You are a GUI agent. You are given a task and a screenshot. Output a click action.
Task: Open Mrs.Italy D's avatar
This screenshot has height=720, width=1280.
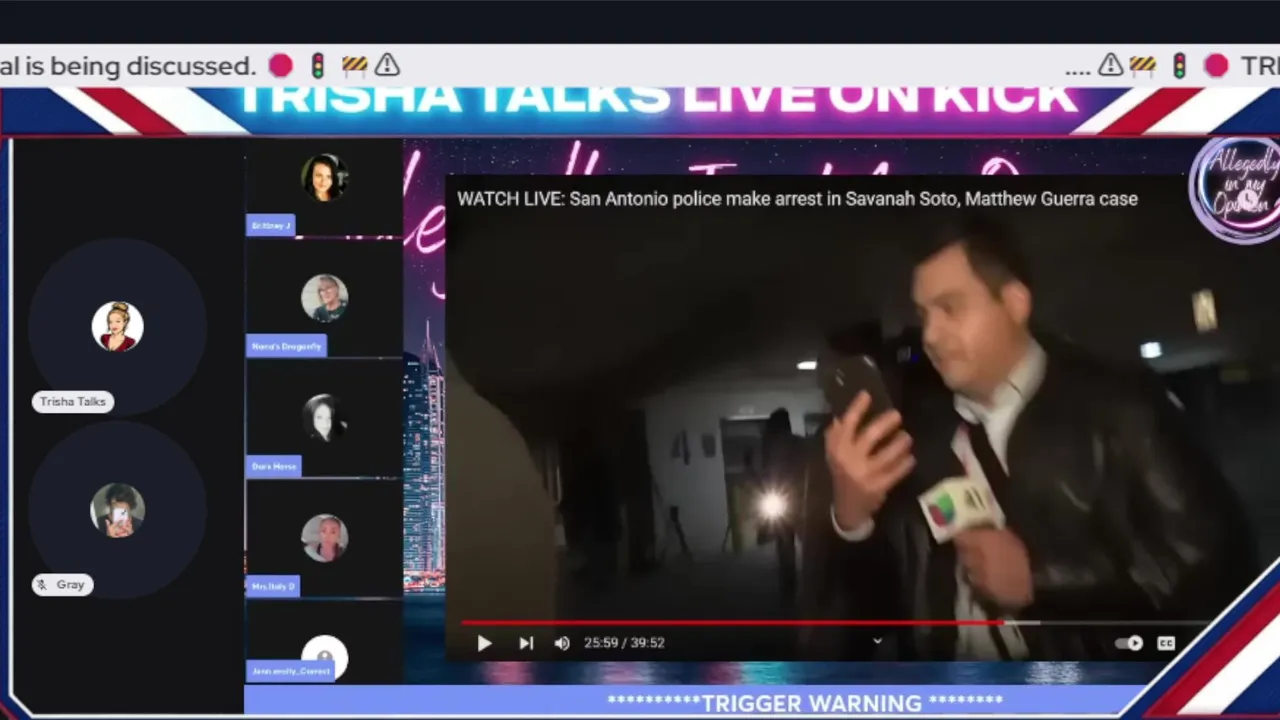(x=324, y=538)
